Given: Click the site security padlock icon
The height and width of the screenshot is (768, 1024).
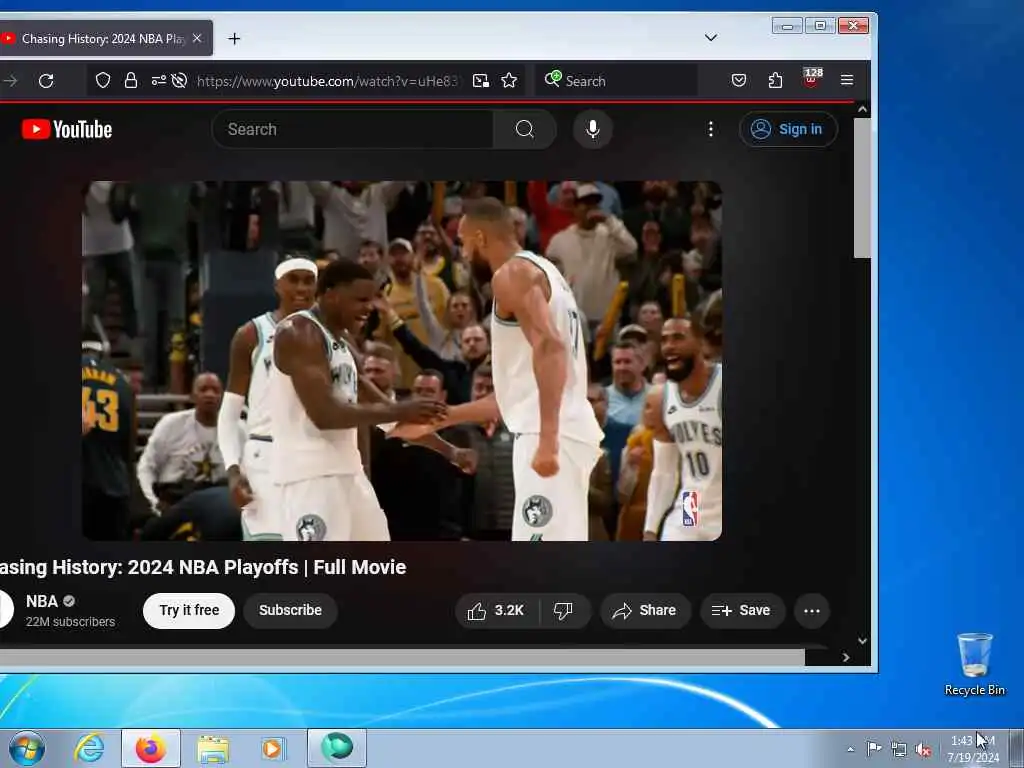Looking at the screenshot, I should (x=131, y=80).
